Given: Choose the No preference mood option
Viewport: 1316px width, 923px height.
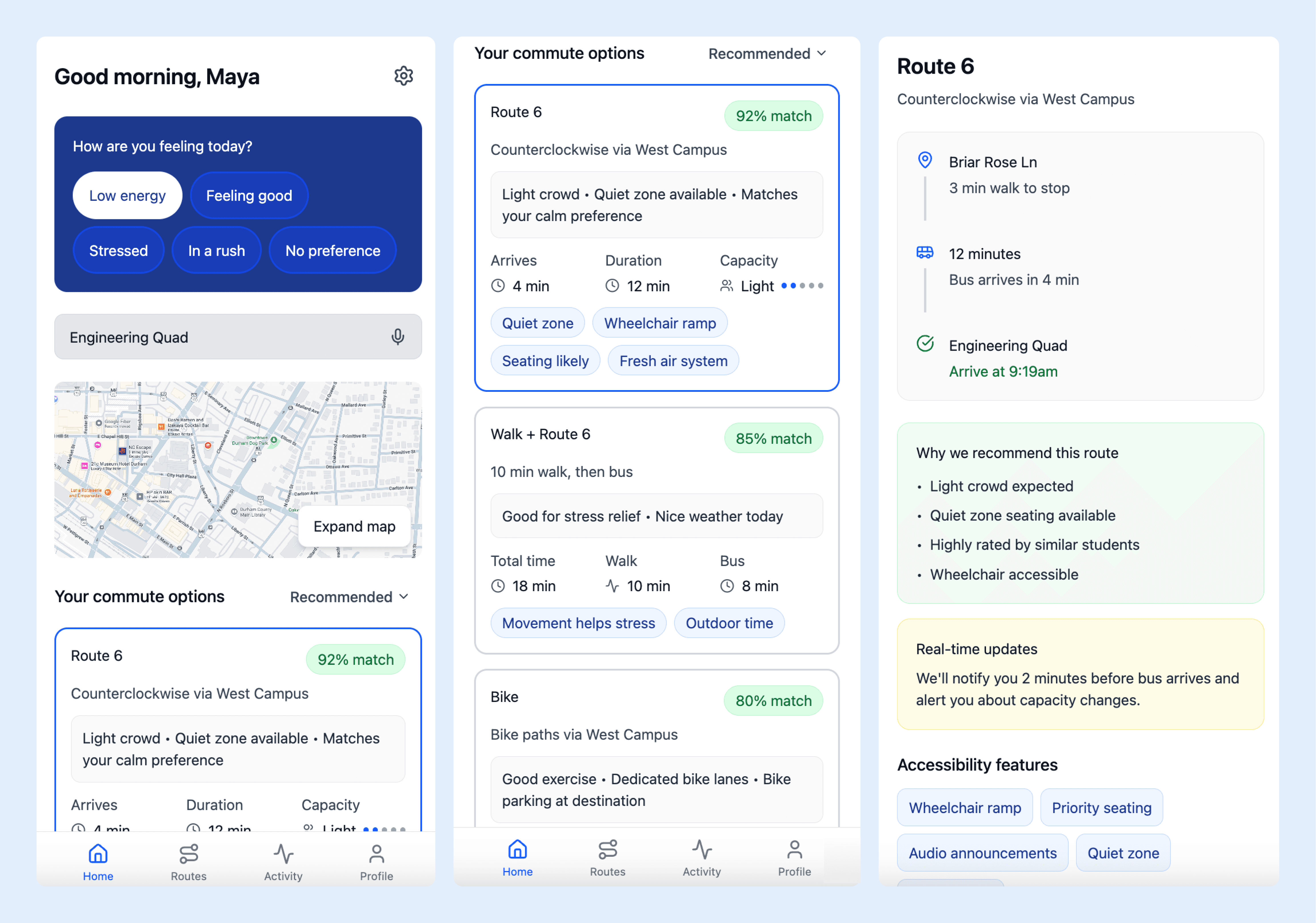Looking at the screenshot, I should 333,250.
